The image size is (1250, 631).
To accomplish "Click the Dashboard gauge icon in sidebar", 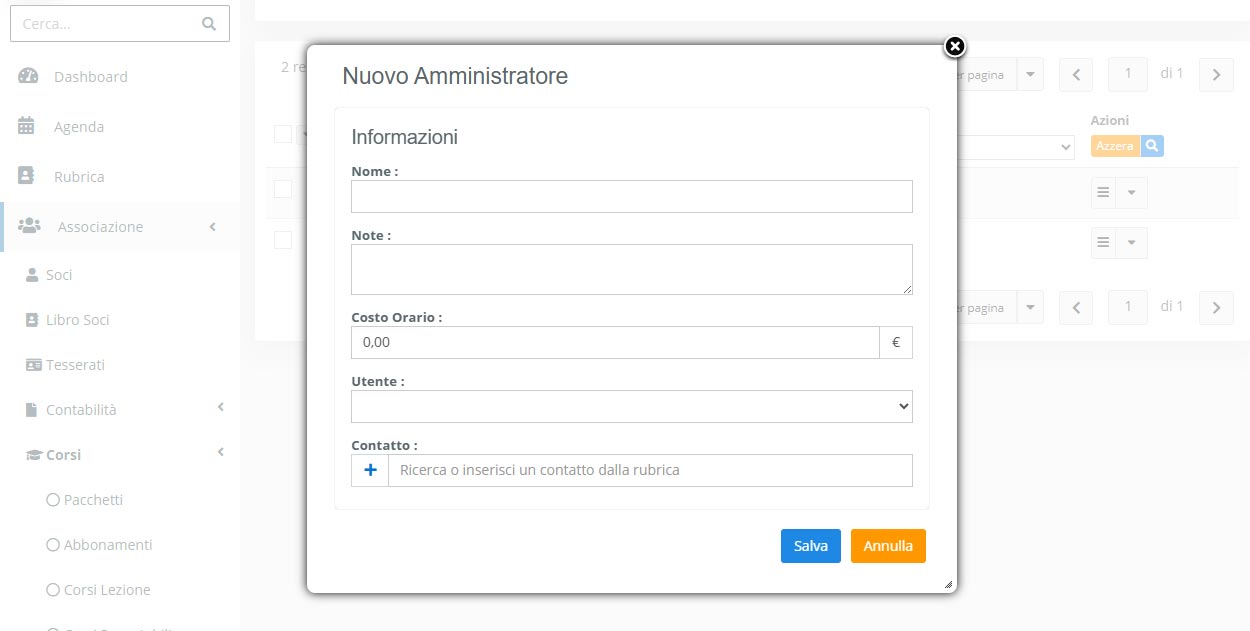I will click(x=28, y=77).
